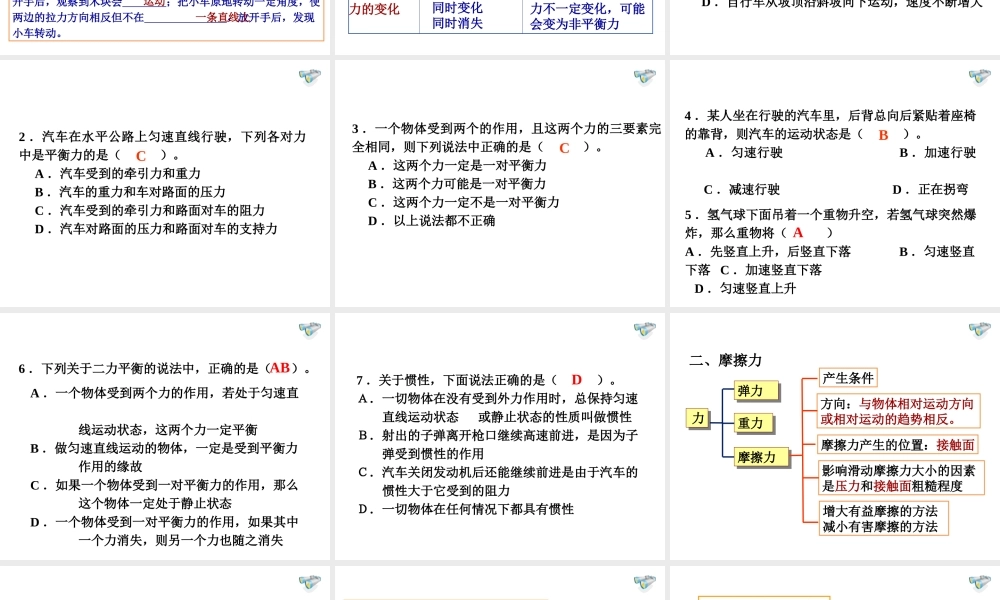This screenshot has width=1000, height=600.
Task: Click the table cell 同时变化 同时消失
Action: pyautogui.click(x=457, y=15)
